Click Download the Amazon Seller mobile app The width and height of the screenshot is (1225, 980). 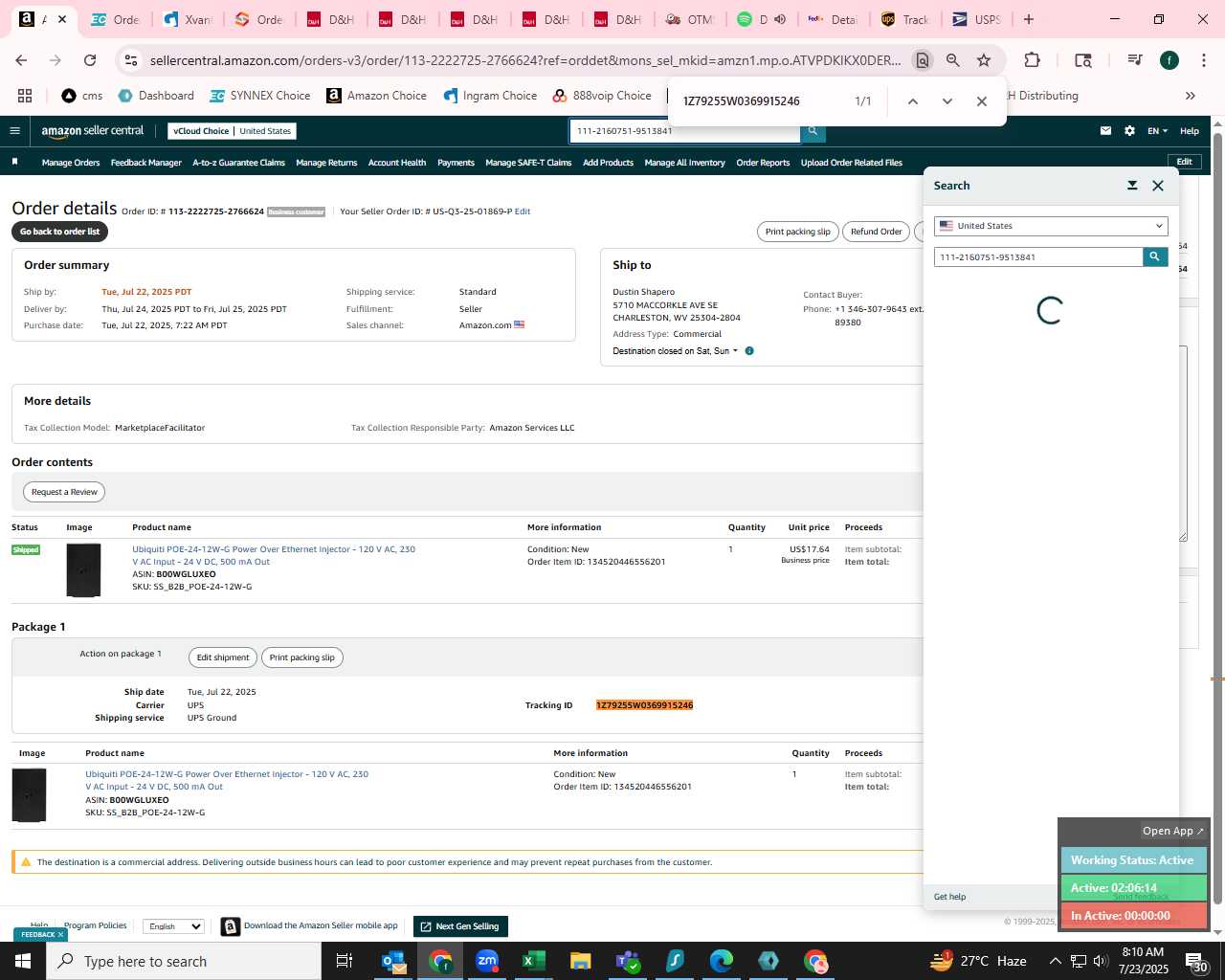320,926
